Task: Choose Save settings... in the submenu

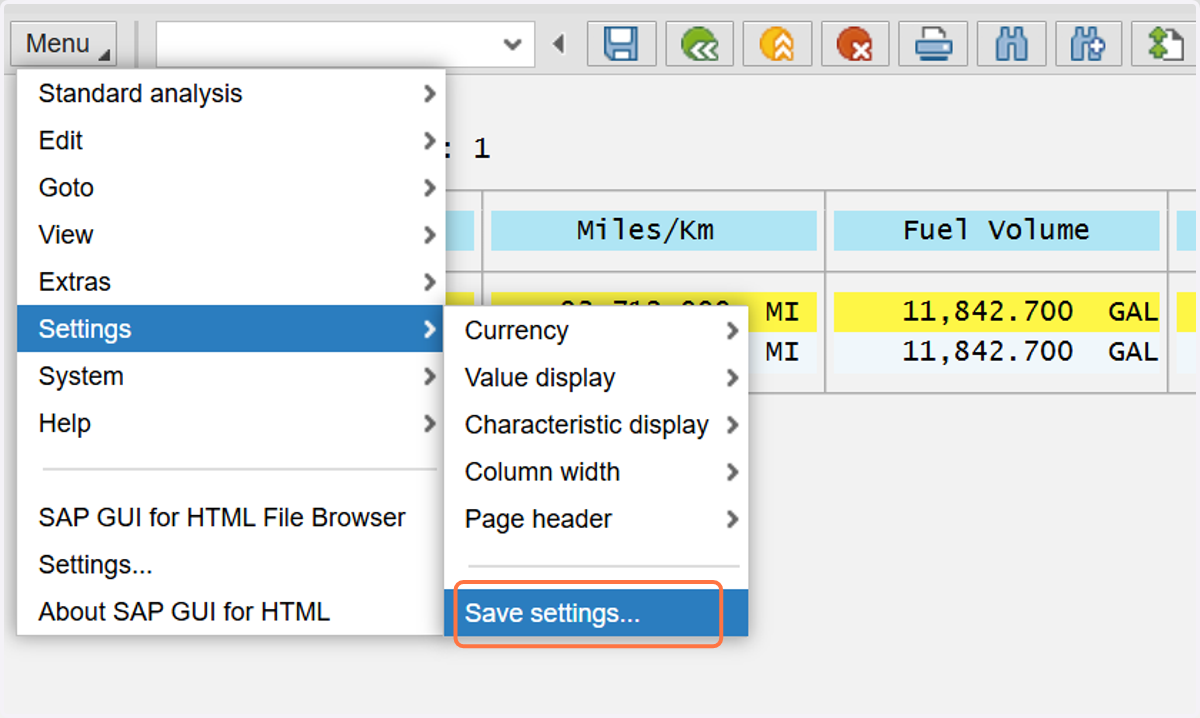Action: click(x=596, y=613)
